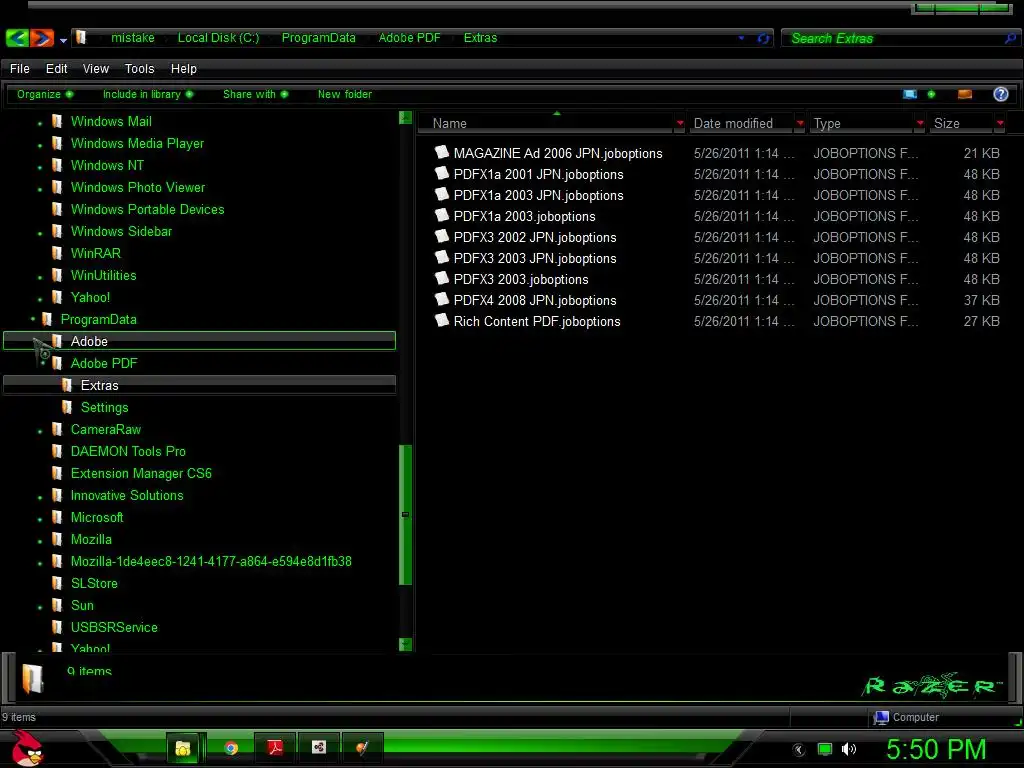Expand the Microsoft tree node
This screenshot has height=768, width=1024.
pos(40,520)
